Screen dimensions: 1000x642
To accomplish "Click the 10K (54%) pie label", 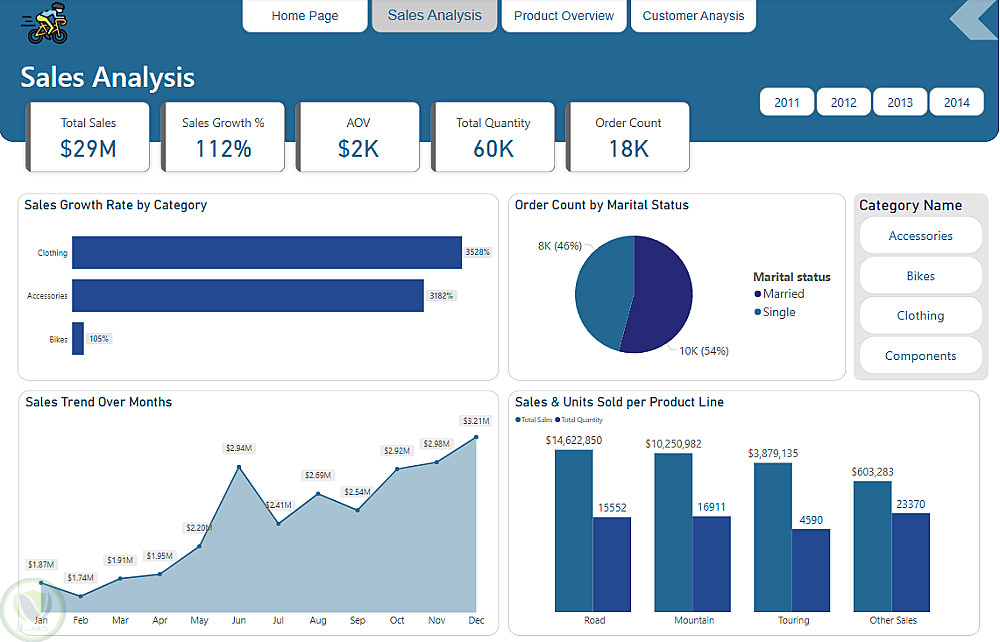I will pos(703,351).
